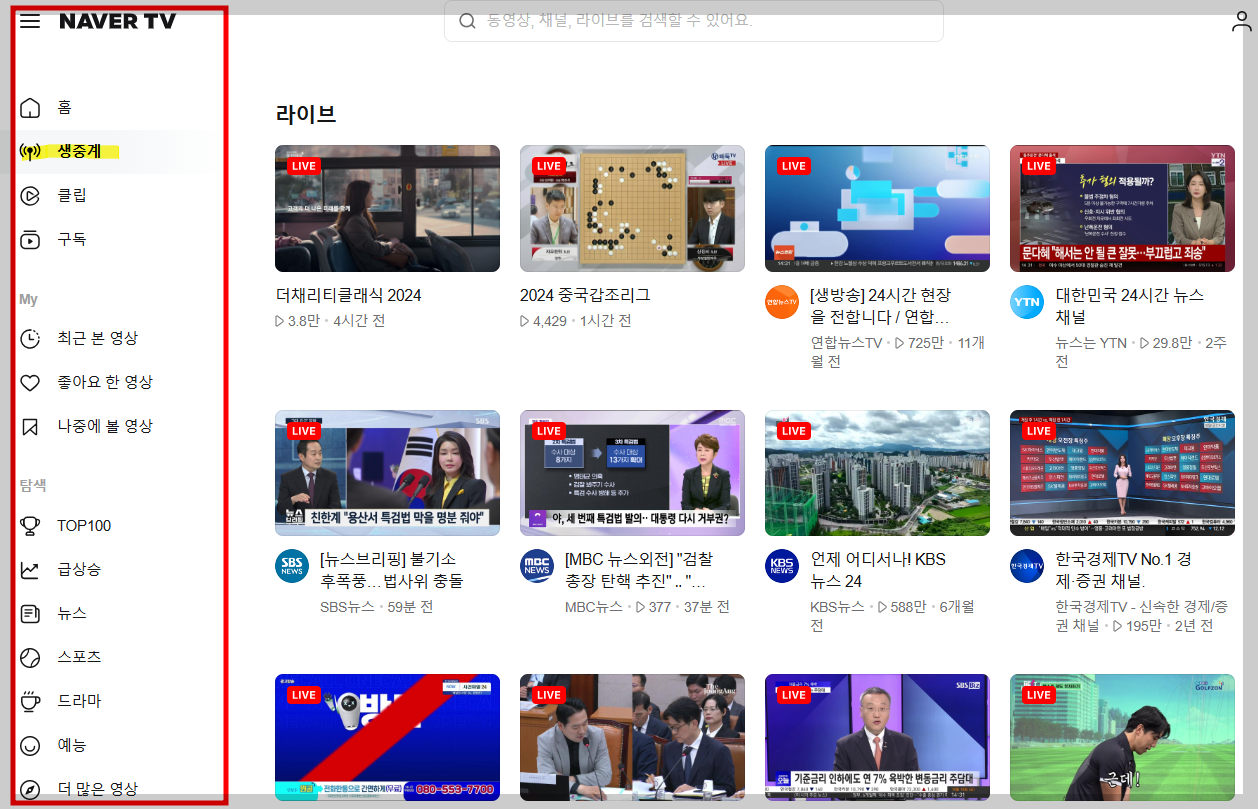Select 나중에 볼 영상 menu item
Viewport: 1258px width, 809px height.
(105, 426)
